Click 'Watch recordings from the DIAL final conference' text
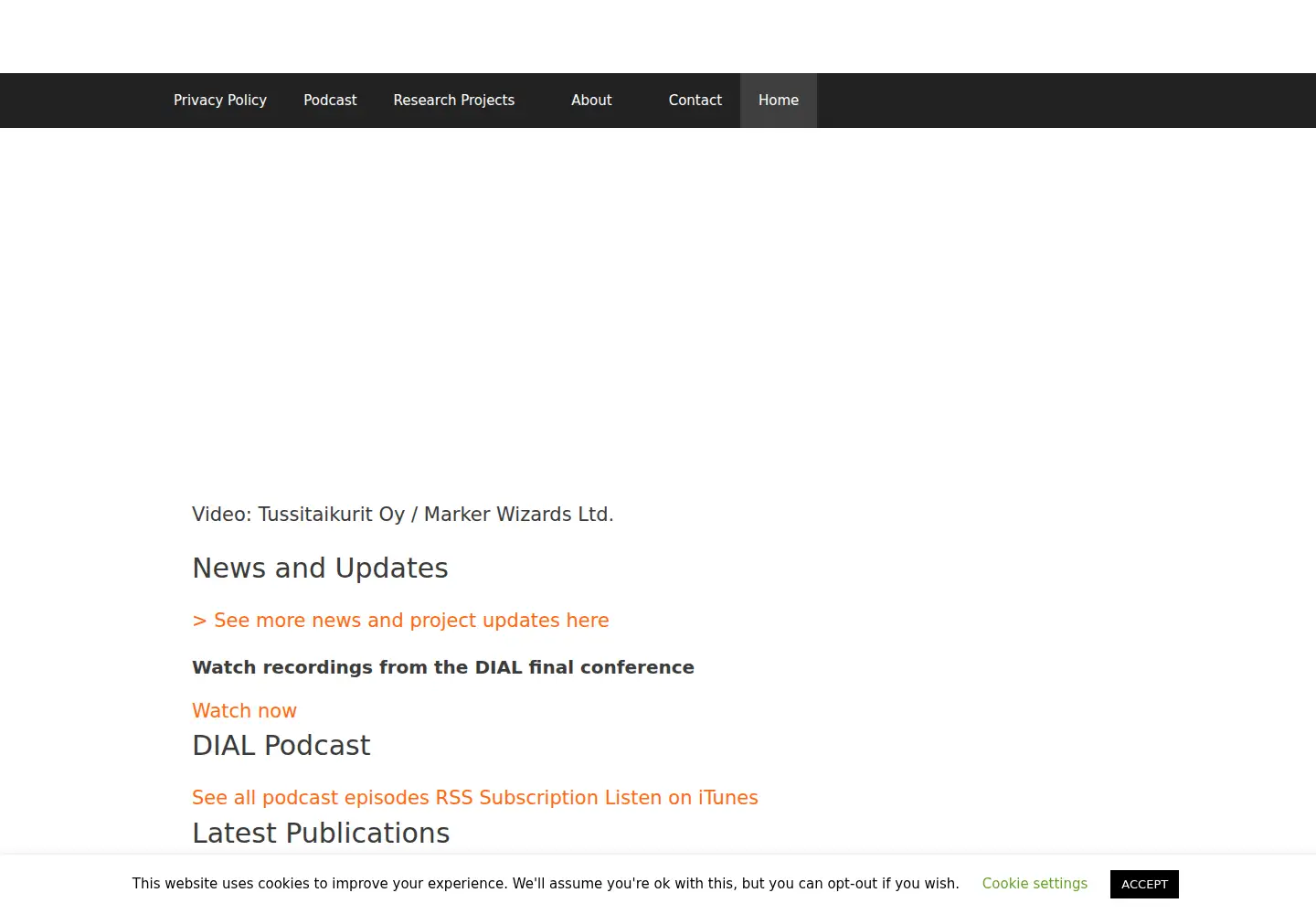The width and height of the screenshot is (1316, 914). click(443, 668)
